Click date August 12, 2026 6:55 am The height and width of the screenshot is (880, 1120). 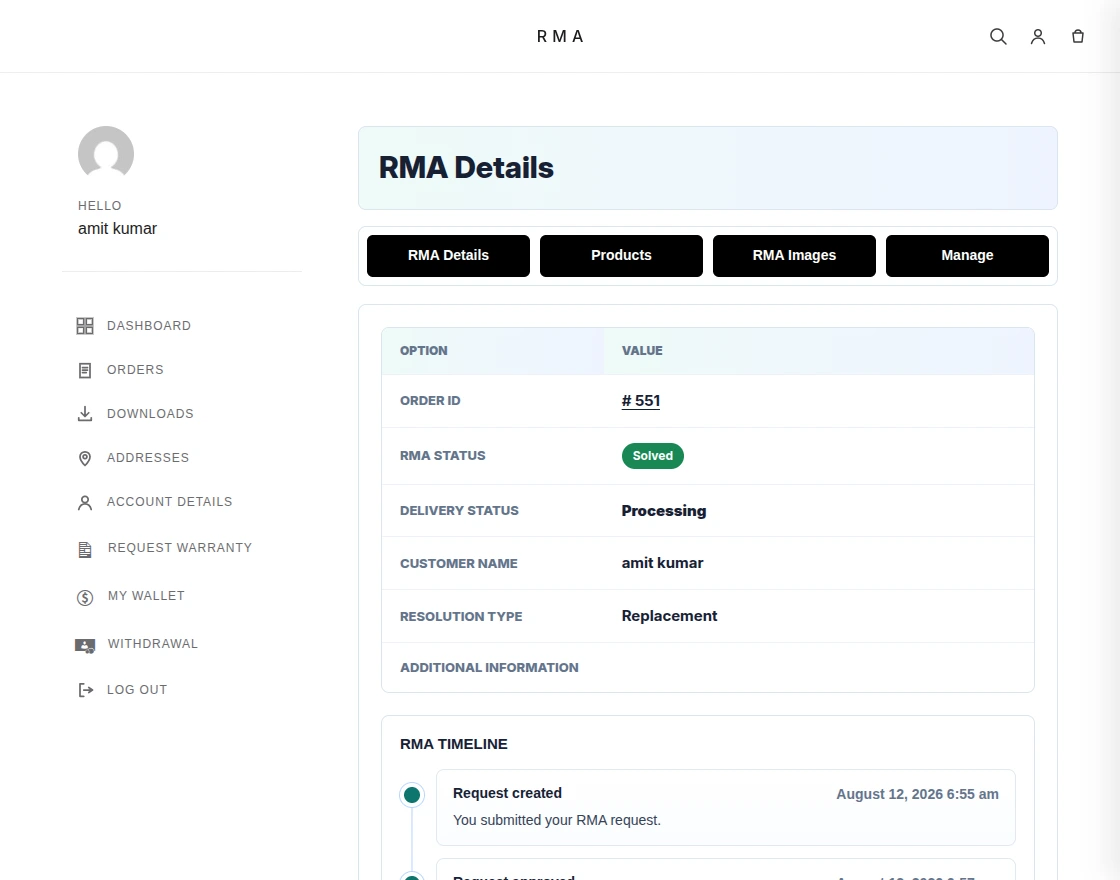coord(917,794)
